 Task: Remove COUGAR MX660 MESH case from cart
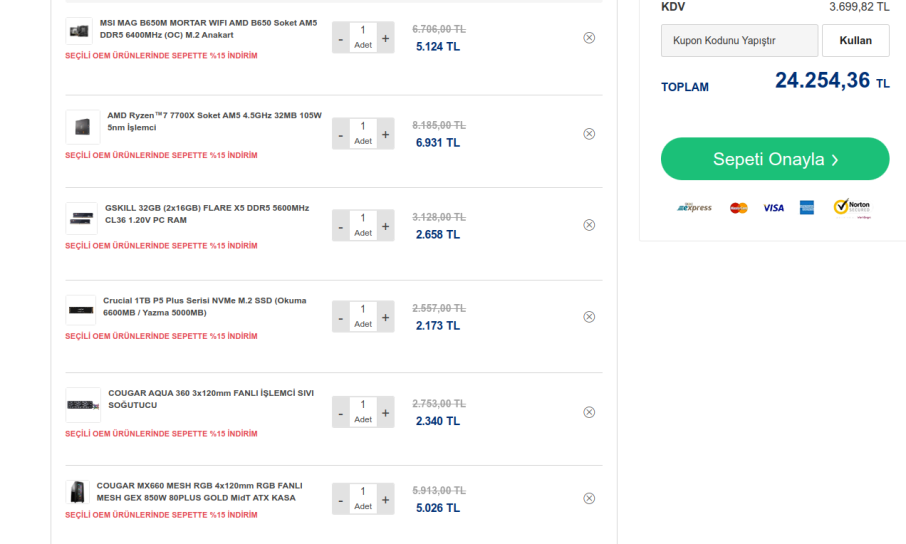pyautogui.click(x=589, y=498)
